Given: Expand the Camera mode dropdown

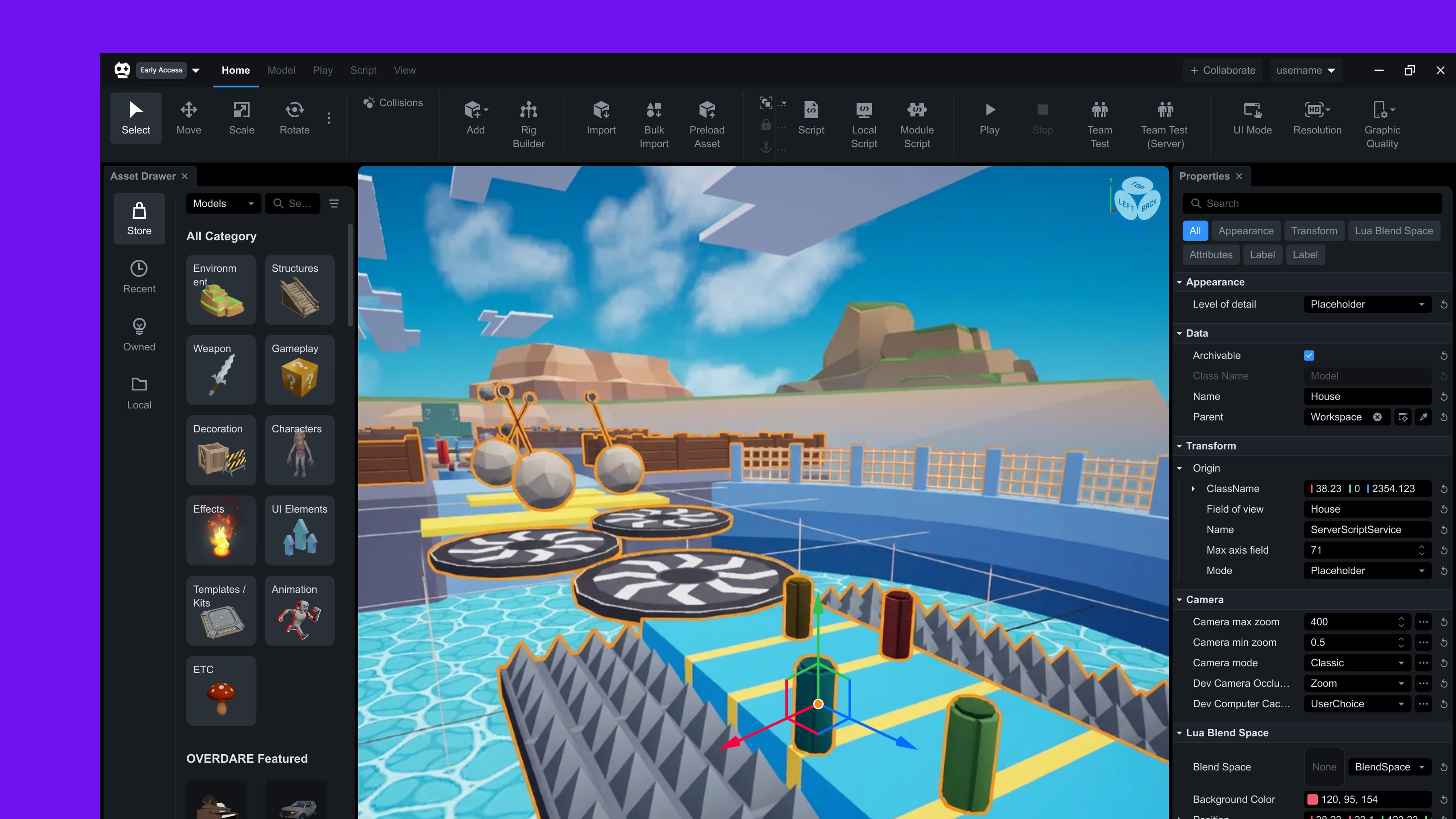Looking at the screenshot, I should pos(1357,663).
